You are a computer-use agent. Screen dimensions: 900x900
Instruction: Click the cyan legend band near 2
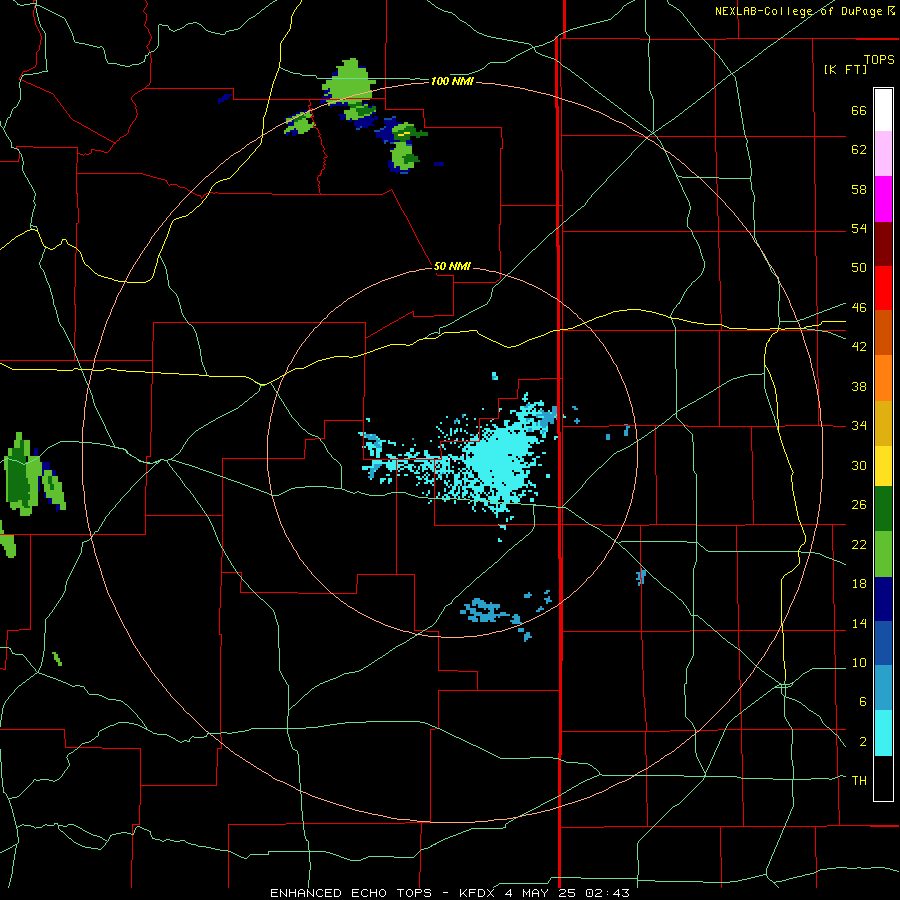pyautogui.click(x=883, y=733)
